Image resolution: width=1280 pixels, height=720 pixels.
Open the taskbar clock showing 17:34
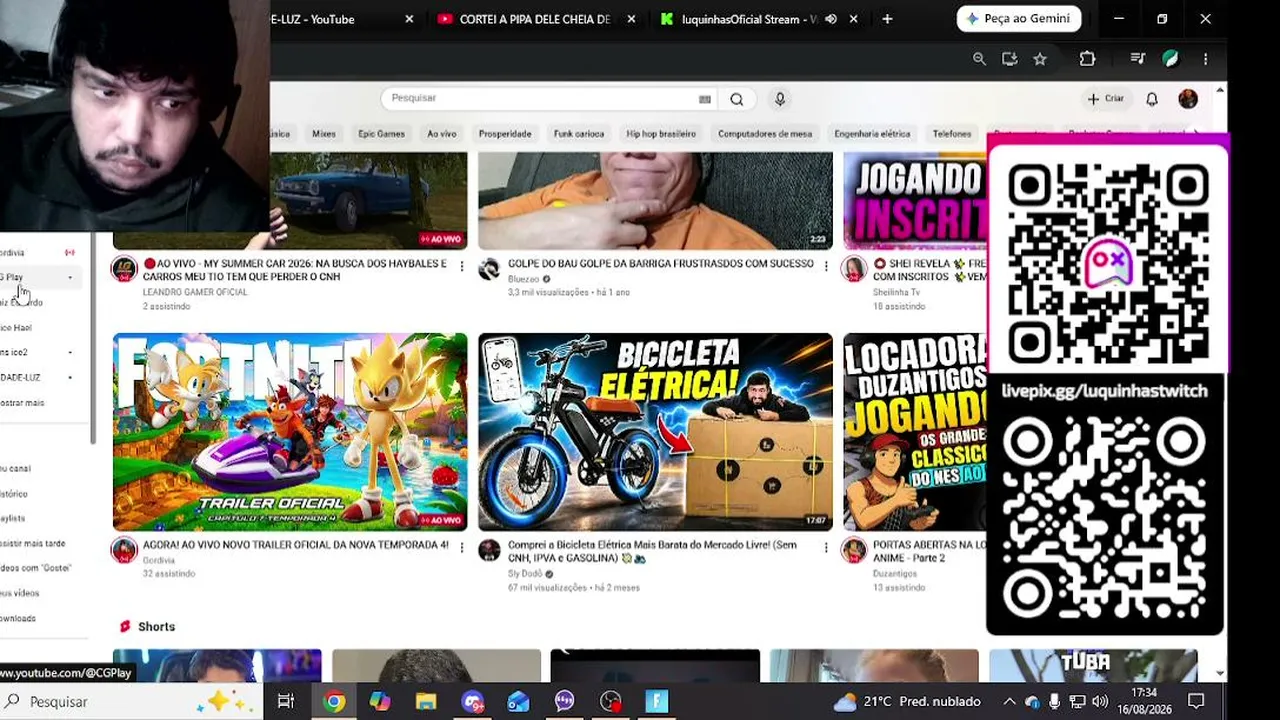click(x=1144, y=701)
